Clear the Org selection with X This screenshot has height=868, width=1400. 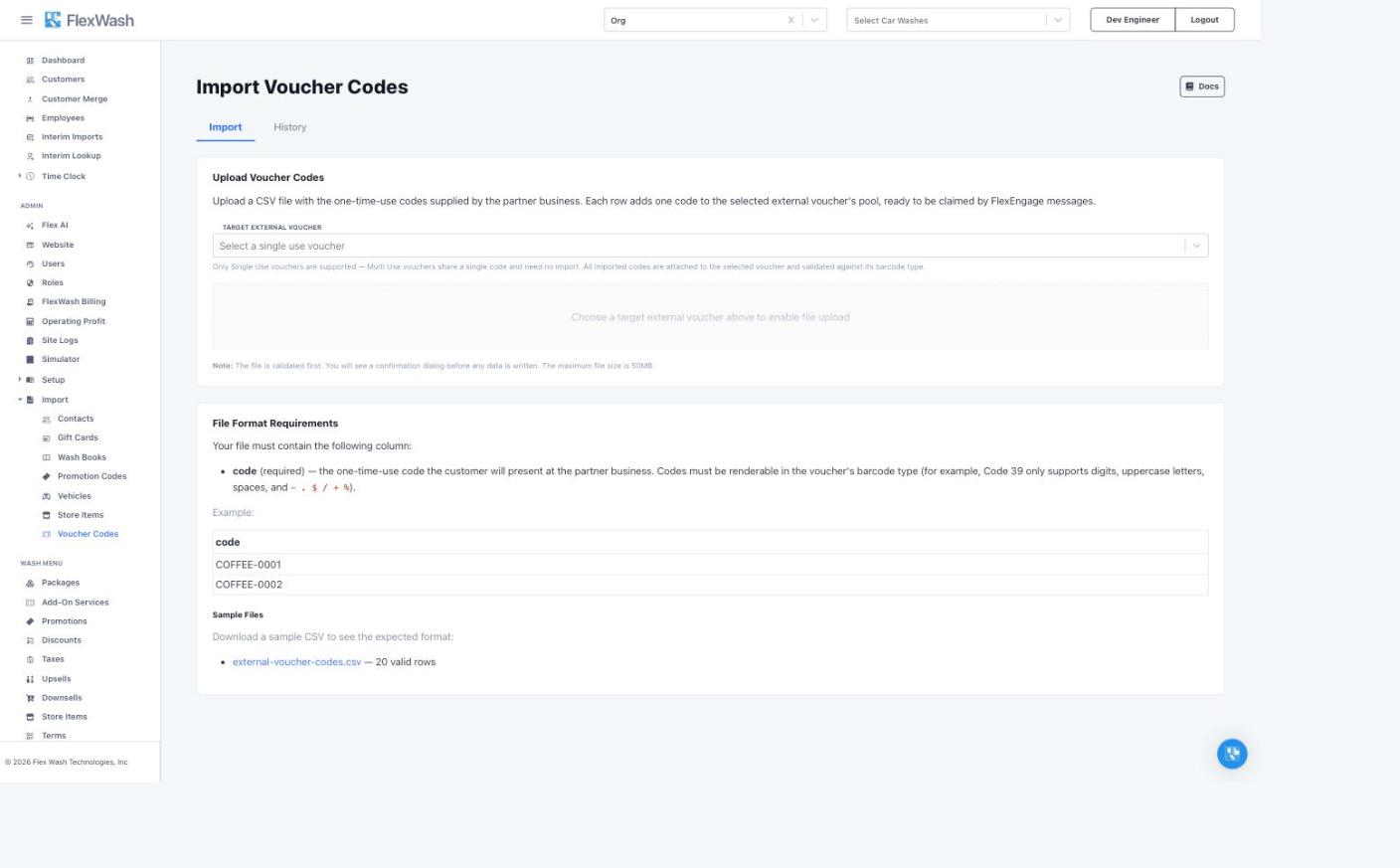coord(791,20)
